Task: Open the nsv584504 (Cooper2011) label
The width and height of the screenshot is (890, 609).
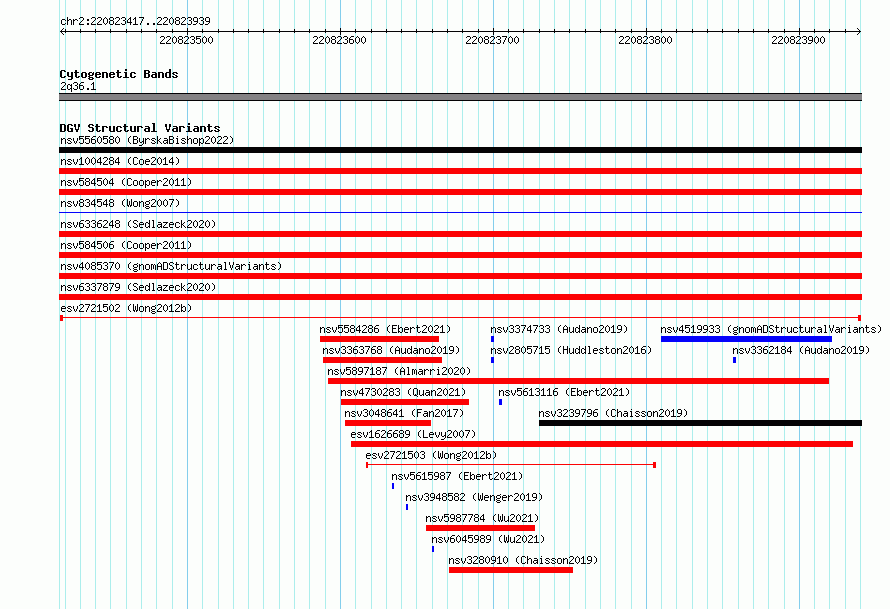Action: 126,182
